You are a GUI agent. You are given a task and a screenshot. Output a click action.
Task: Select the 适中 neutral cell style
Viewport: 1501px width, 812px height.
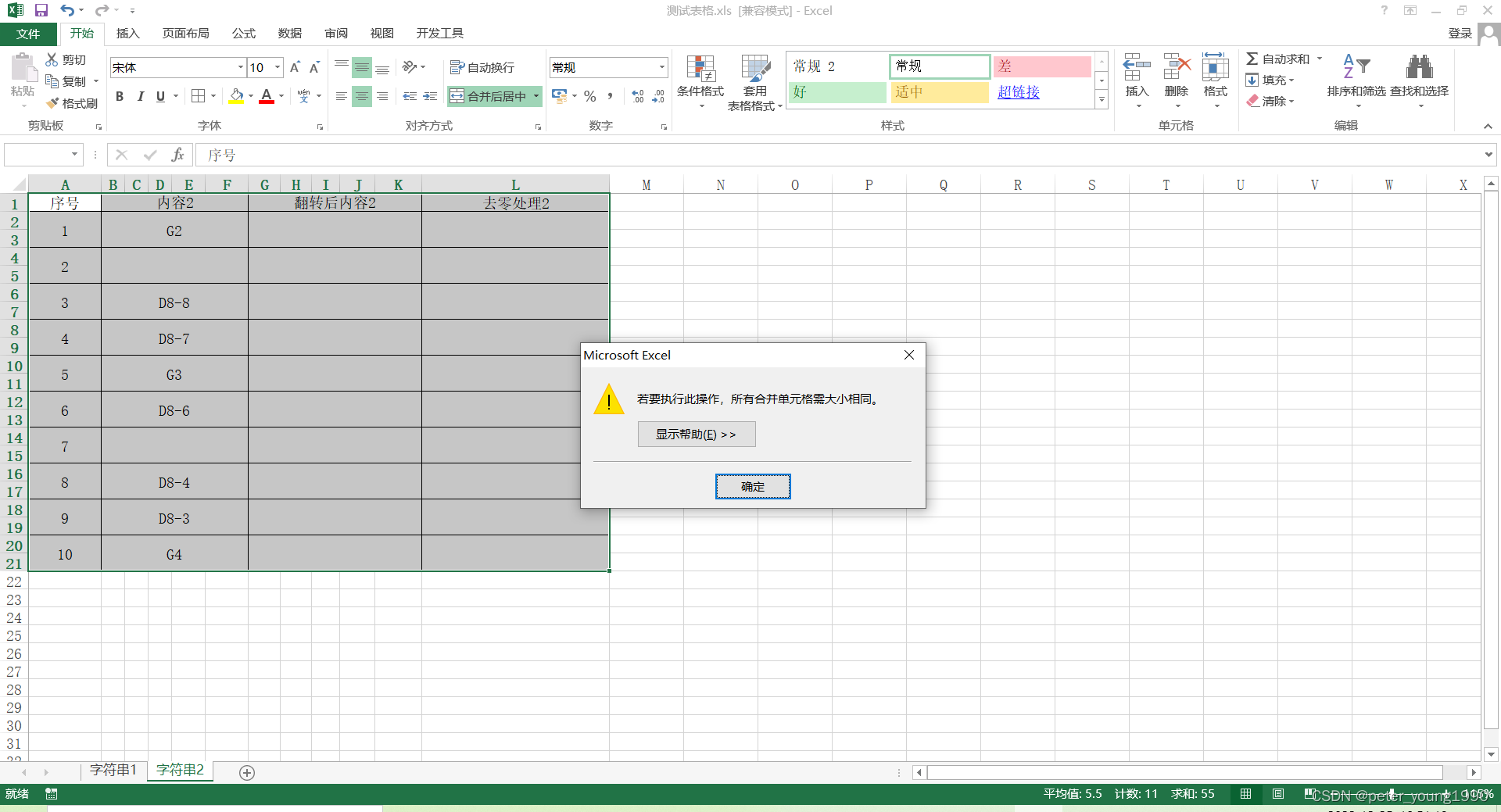point(940,92)
